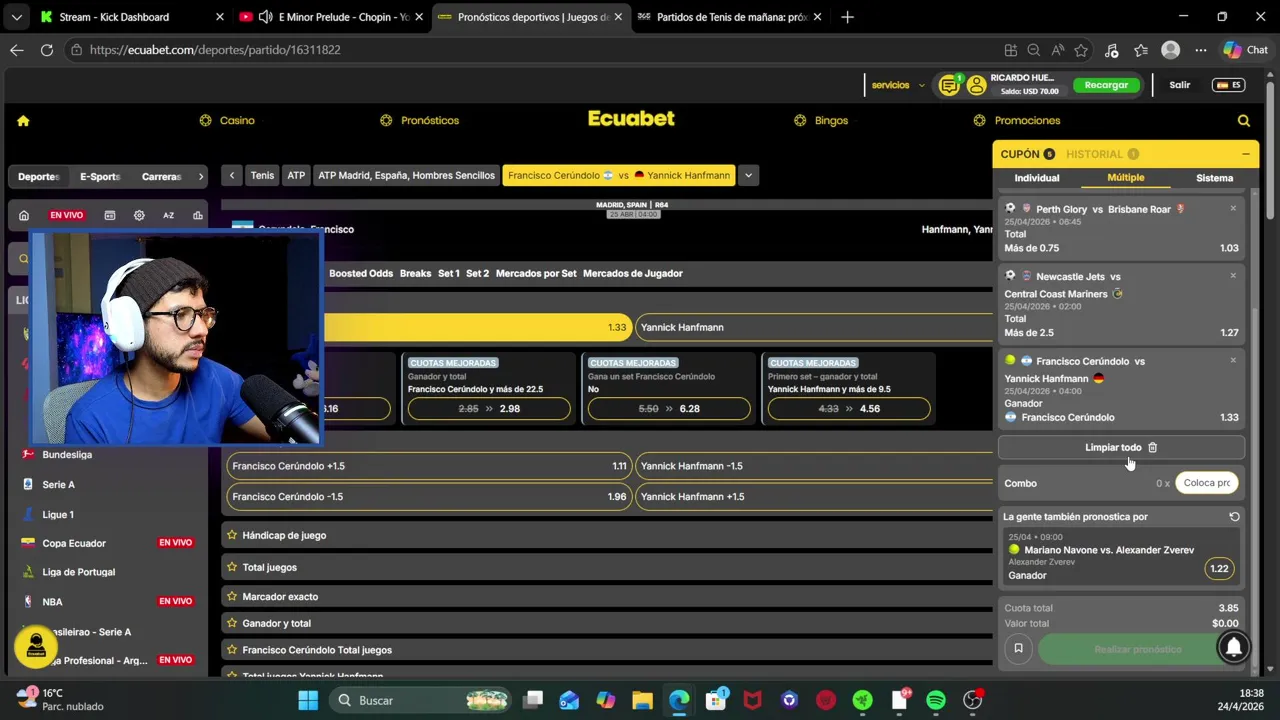
Task: Go to Ecuabet home via house icon
Action: pos(23,120)
